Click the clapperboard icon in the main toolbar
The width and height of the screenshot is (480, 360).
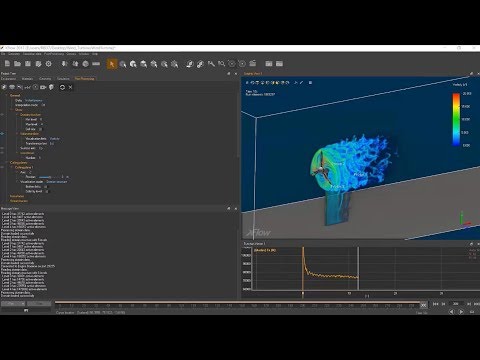click(253, 63)
